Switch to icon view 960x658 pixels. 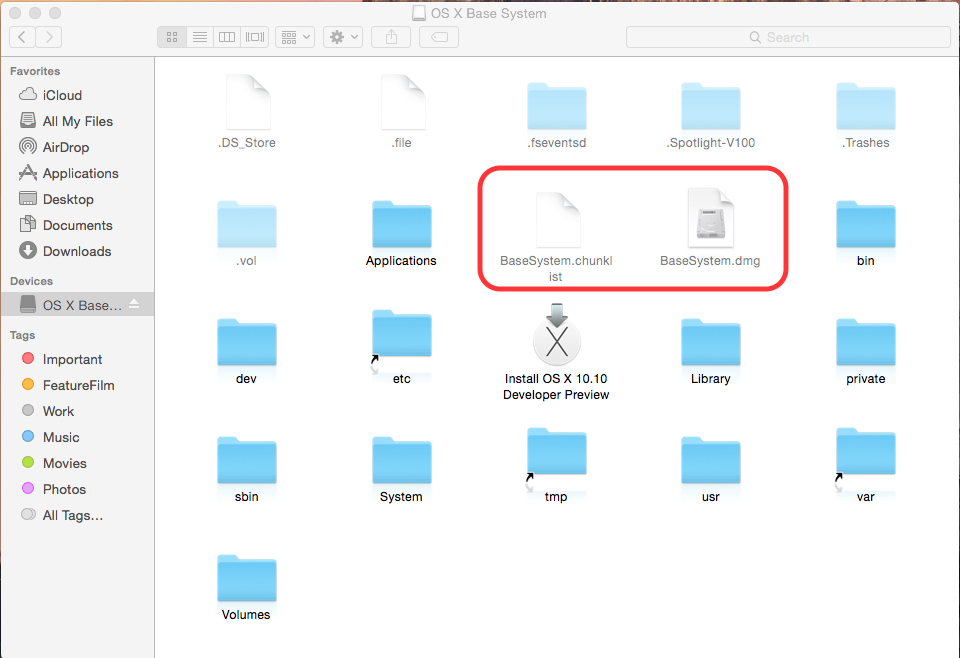[x=172, y=37]
